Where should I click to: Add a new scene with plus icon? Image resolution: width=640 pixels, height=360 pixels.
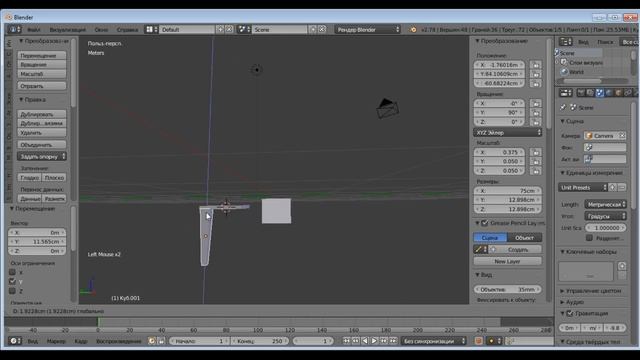313,29
